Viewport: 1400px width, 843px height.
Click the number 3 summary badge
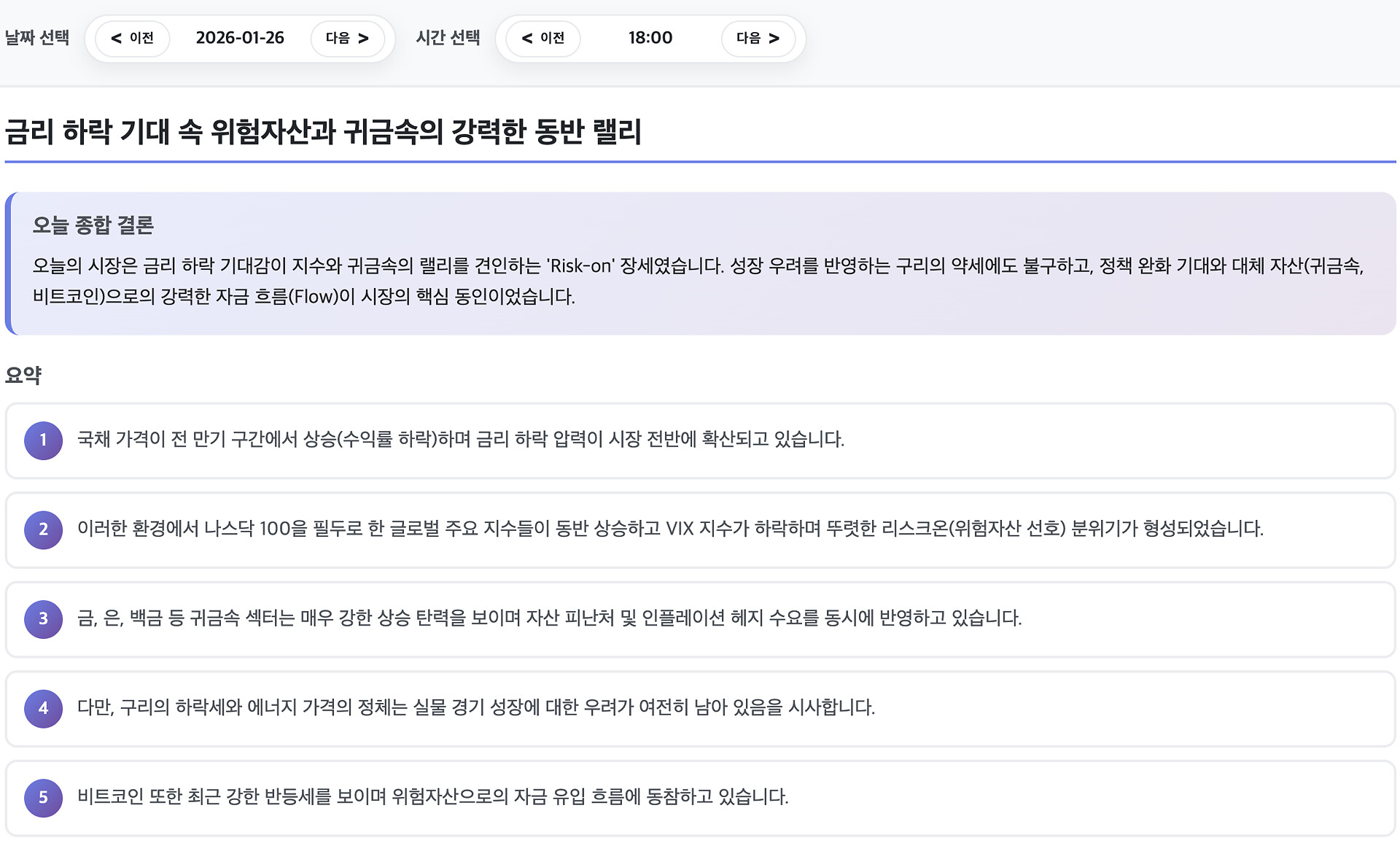pyautogui.click(x=43, y=619)
